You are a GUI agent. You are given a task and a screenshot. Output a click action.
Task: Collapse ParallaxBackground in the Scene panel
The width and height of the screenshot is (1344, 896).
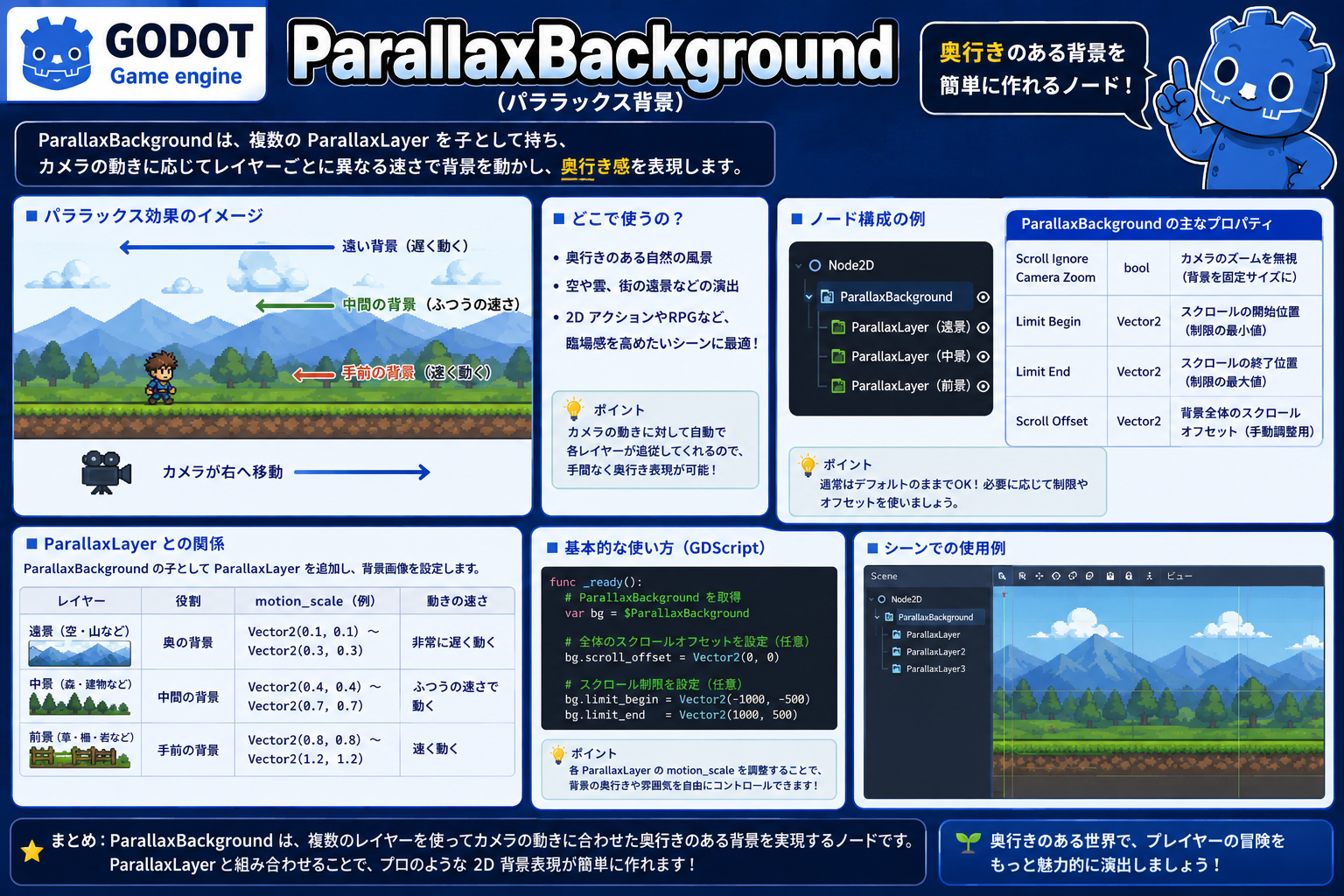(878, 617)
